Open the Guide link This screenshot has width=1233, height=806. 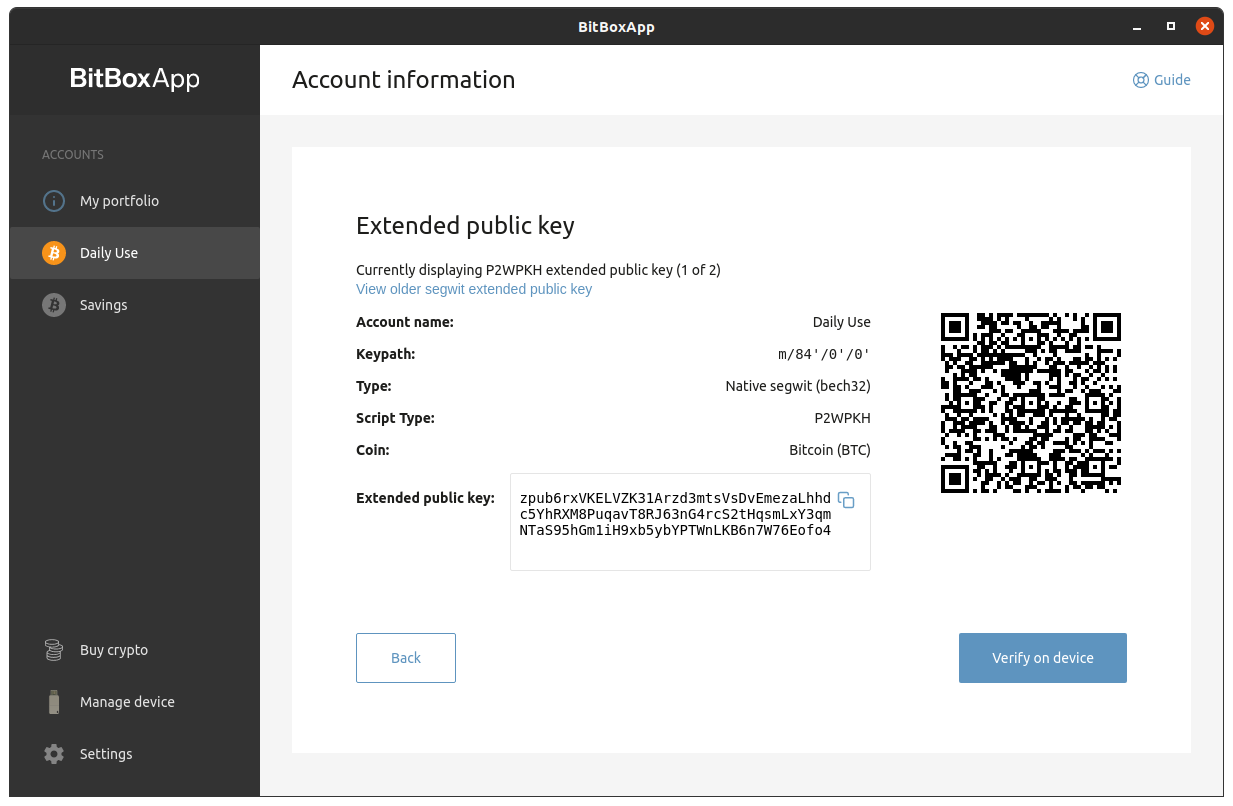pos(1161,80)
